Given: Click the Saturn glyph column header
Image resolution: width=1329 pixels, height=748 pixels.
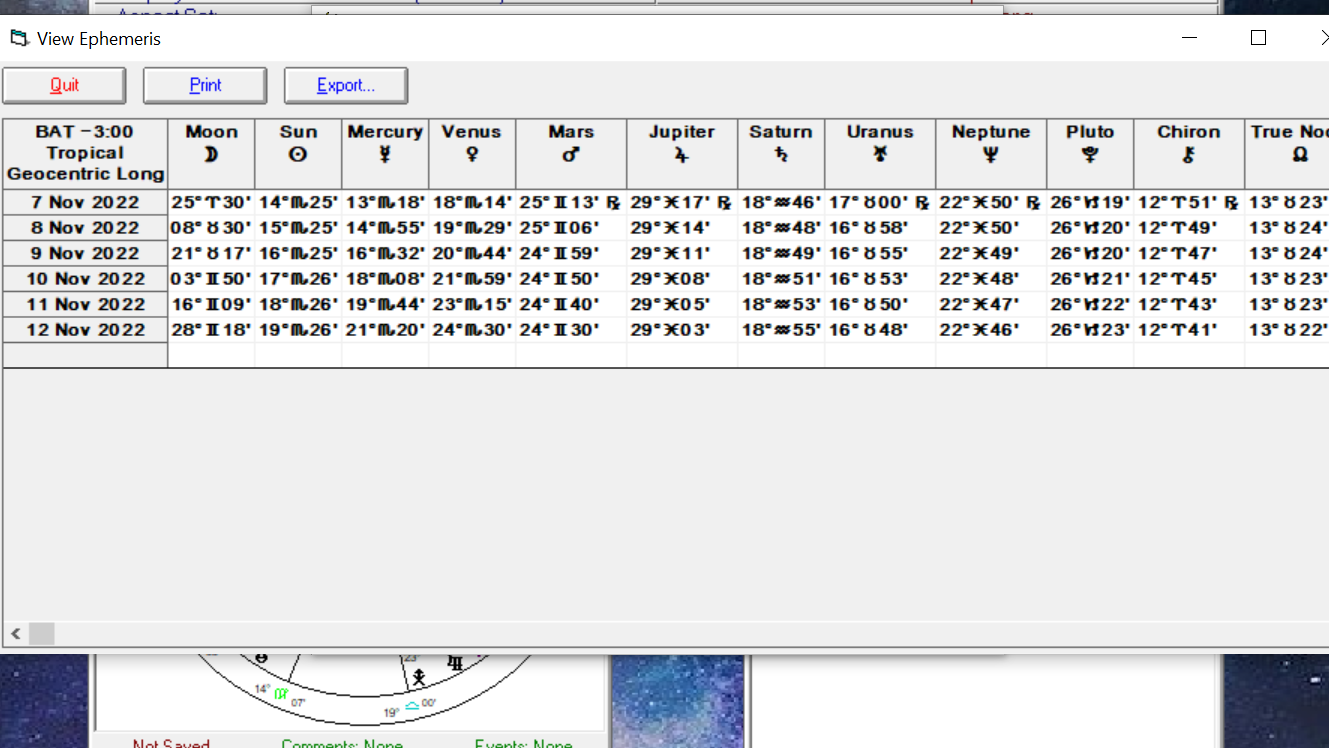Looking at the screenshot, I should coord(780,155).
